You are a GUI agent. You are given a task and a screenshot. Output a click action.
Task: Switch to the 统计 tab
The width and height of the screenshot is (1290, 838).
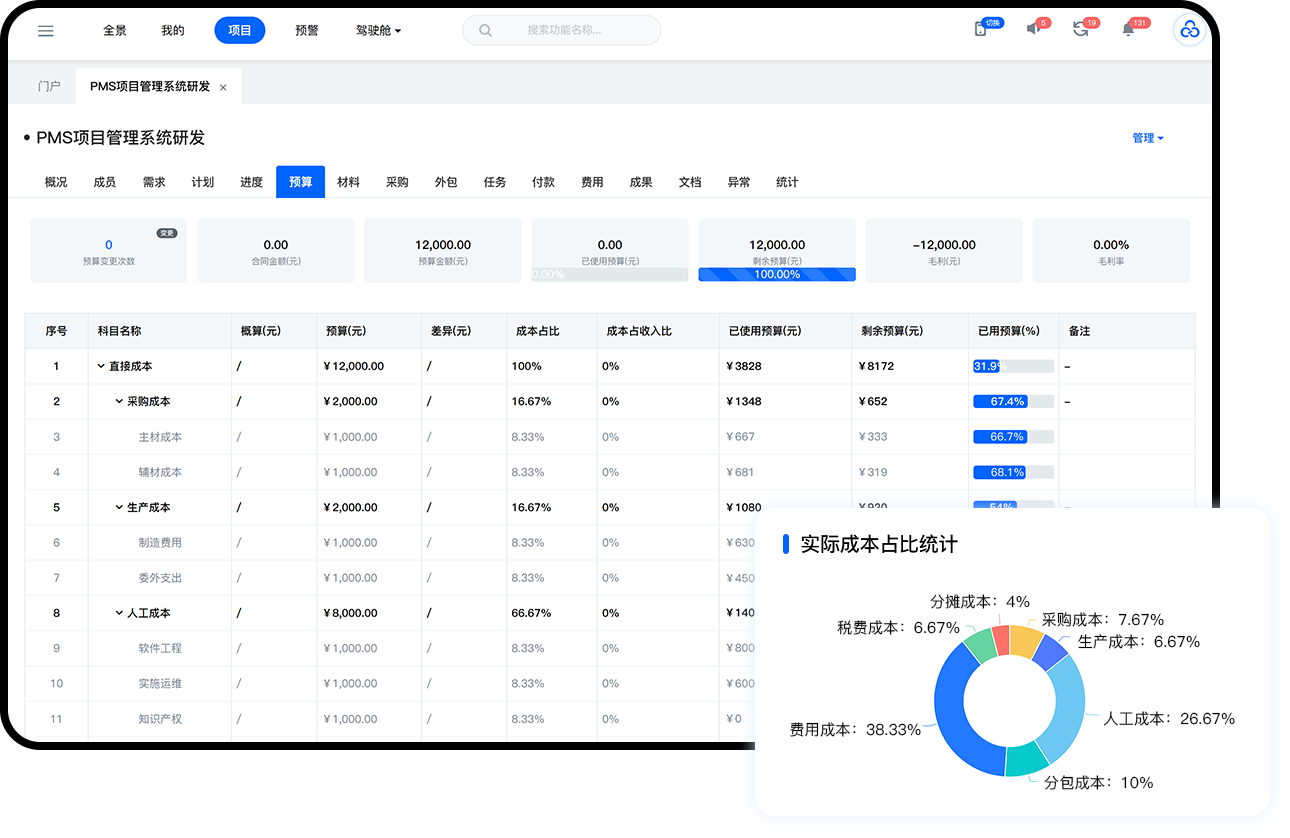787,182
